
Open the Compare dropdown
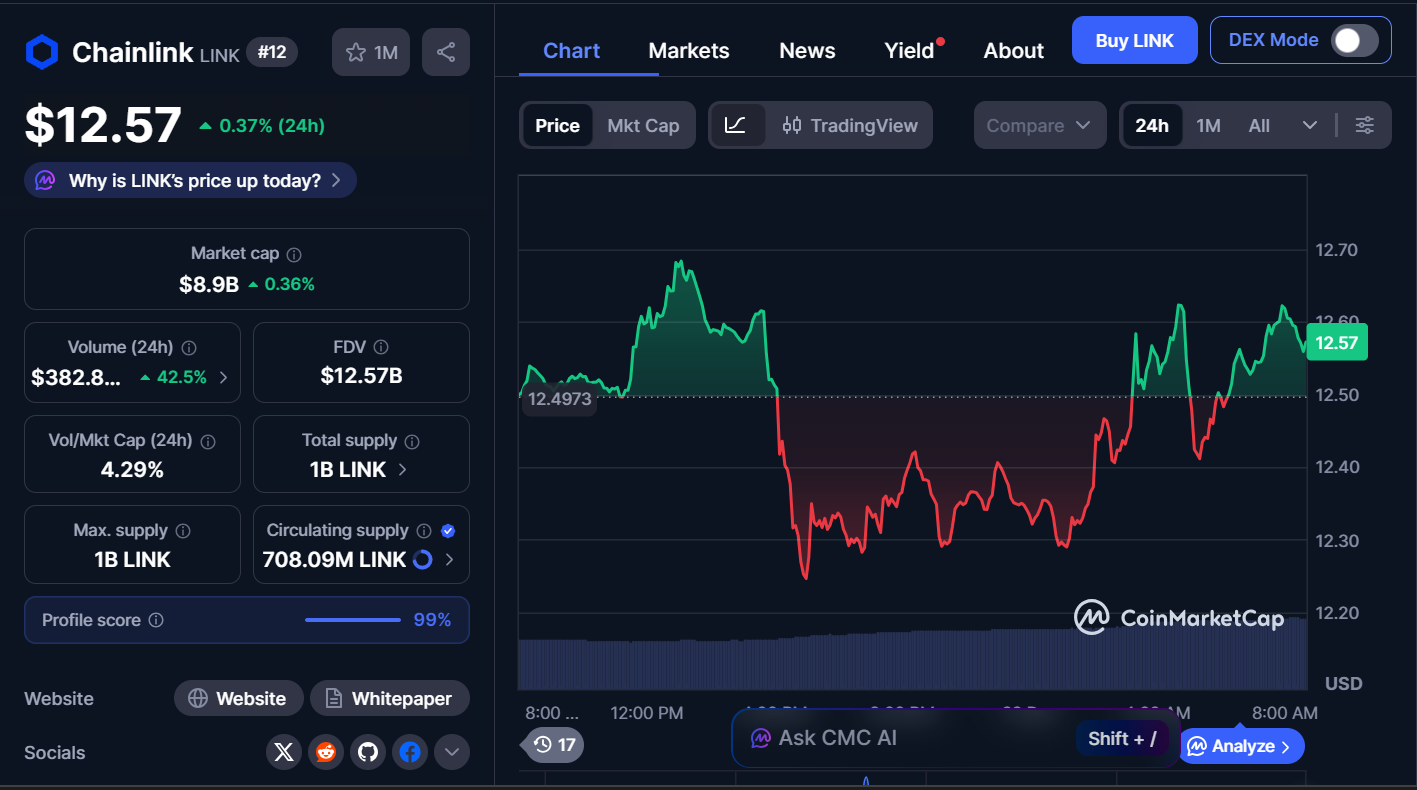tap(1039, 125)
